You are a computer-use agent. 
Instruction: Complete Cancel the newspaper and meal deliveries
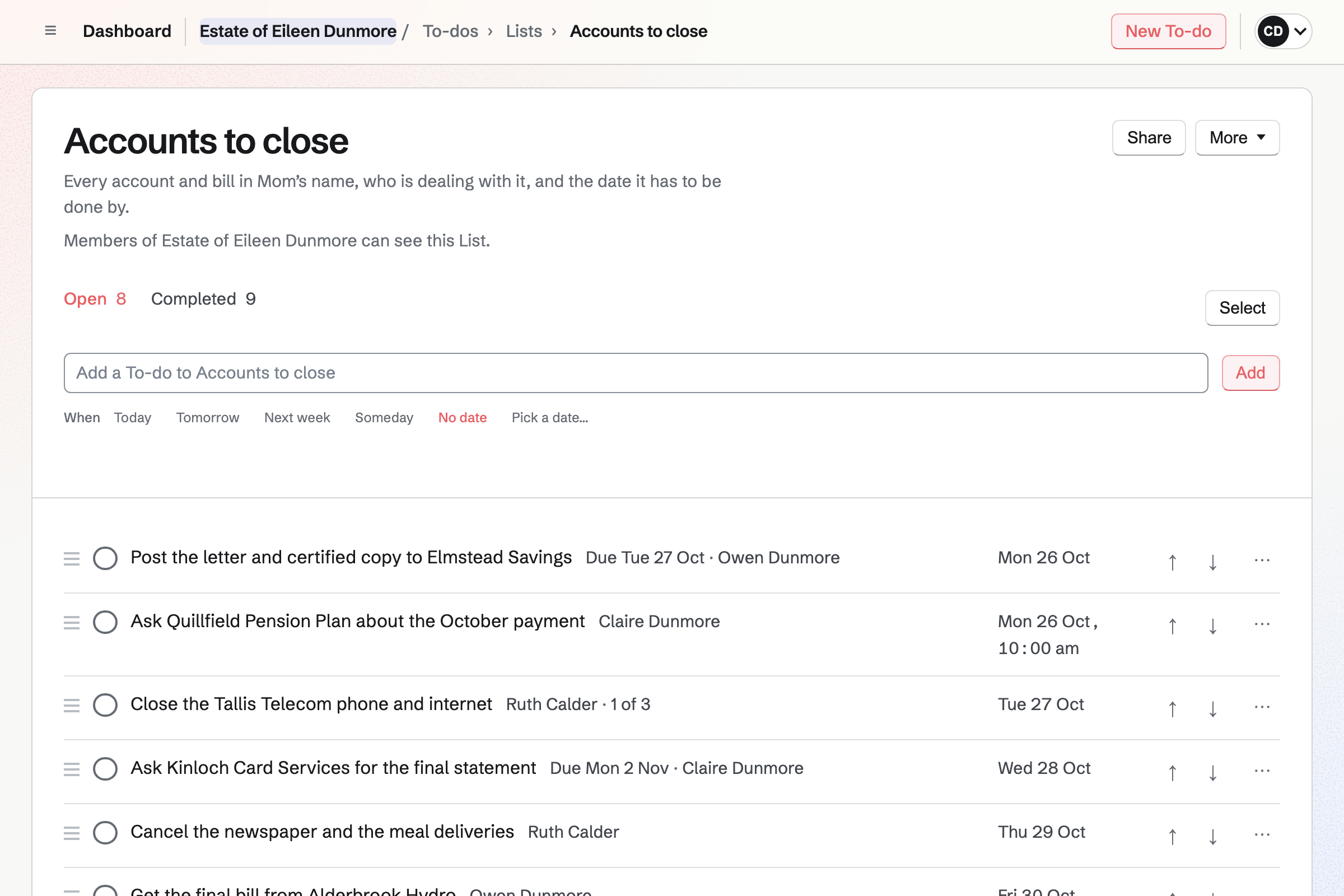pyautogui.click(x=105, y=833)
